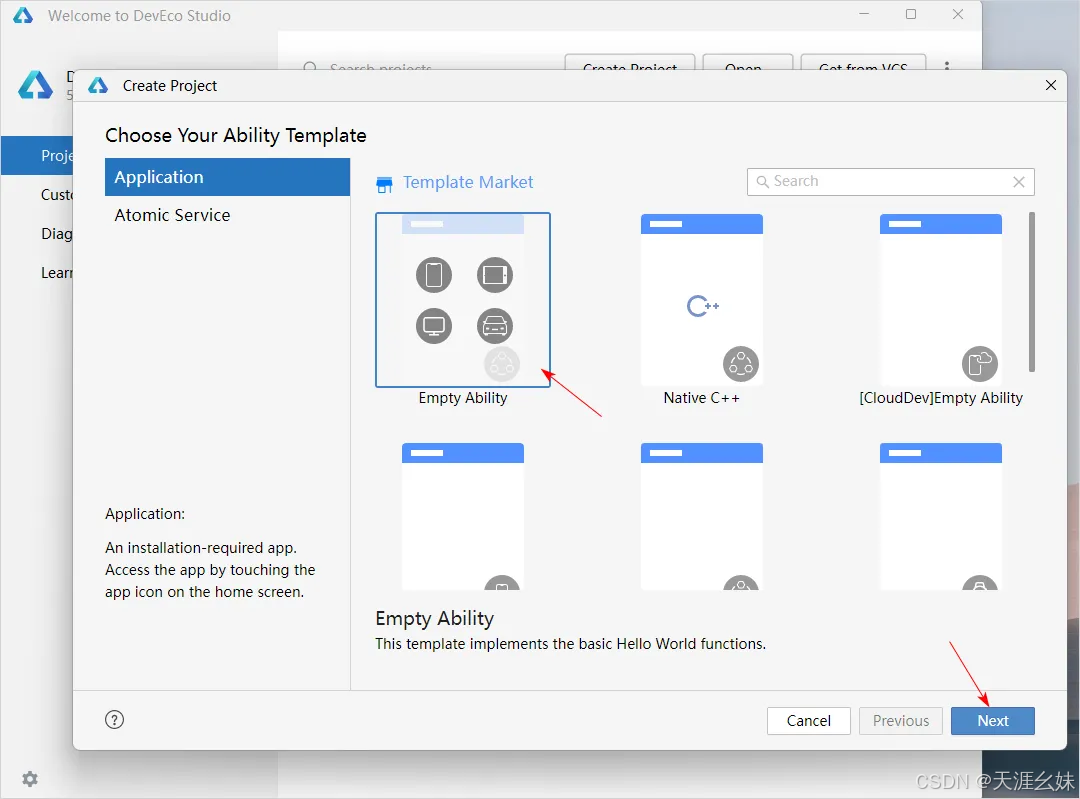1080x799 pixels.
Task: Switch to Atomic Service tab
Action: pos(227,215)
